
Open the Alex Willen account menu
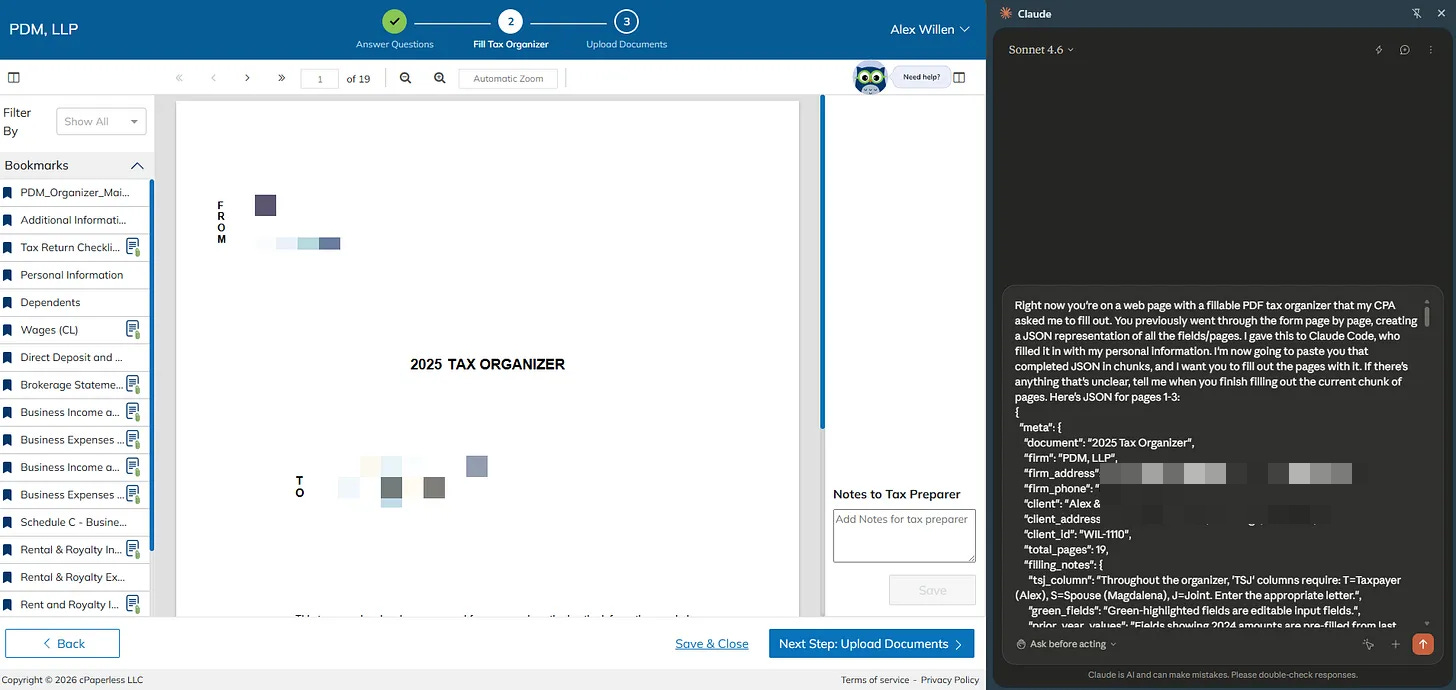click(930, 29)
